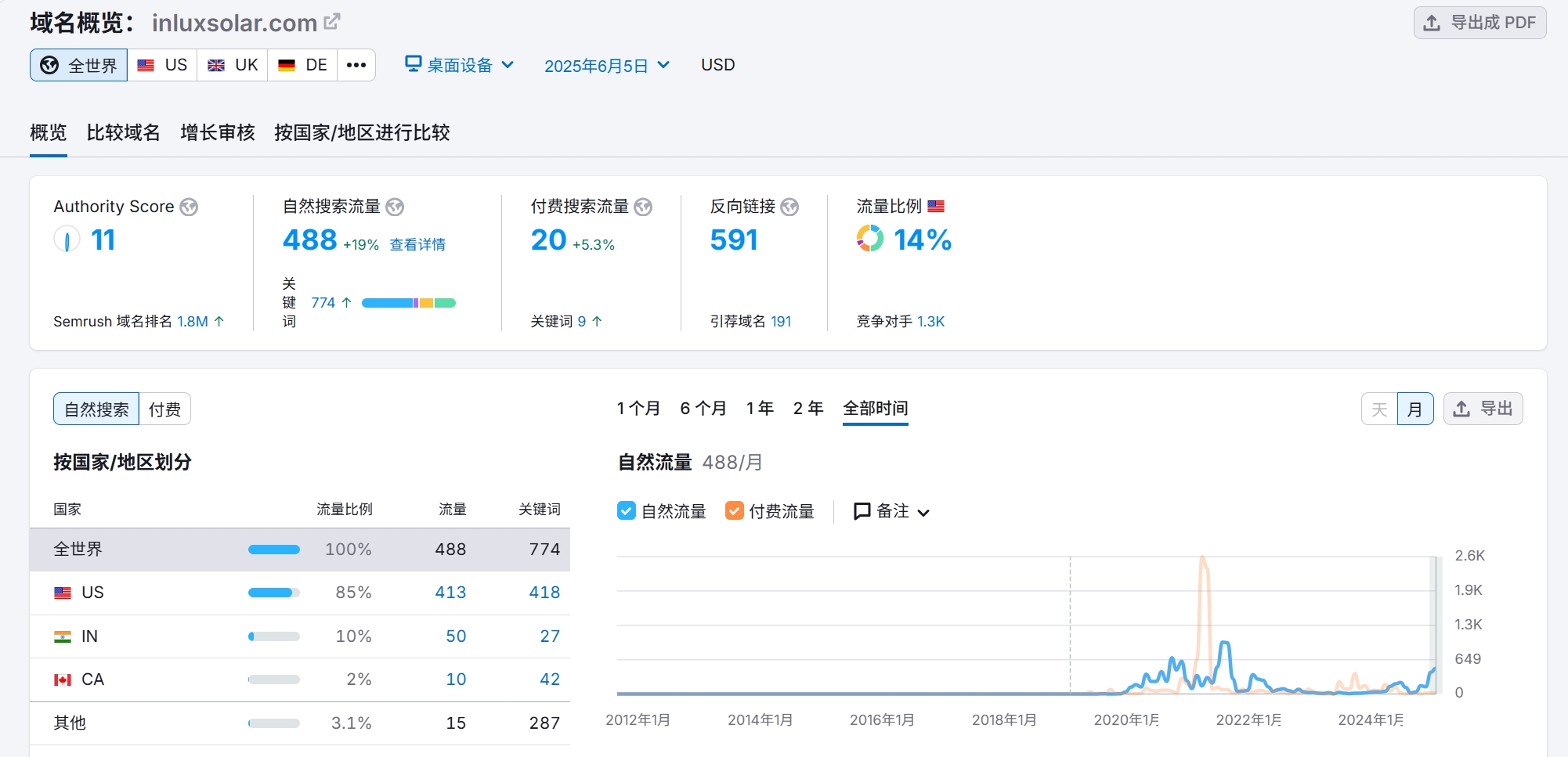Switch to 自然搜索 view
1568x757 pixels.
click(96, 409)
